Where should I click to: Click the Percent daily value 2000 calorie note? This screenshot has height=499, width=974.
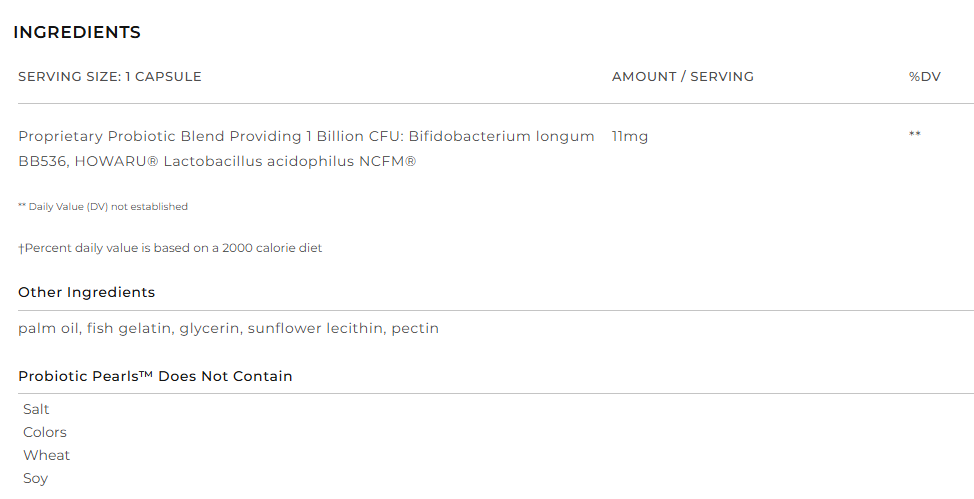tap(170, 248)
